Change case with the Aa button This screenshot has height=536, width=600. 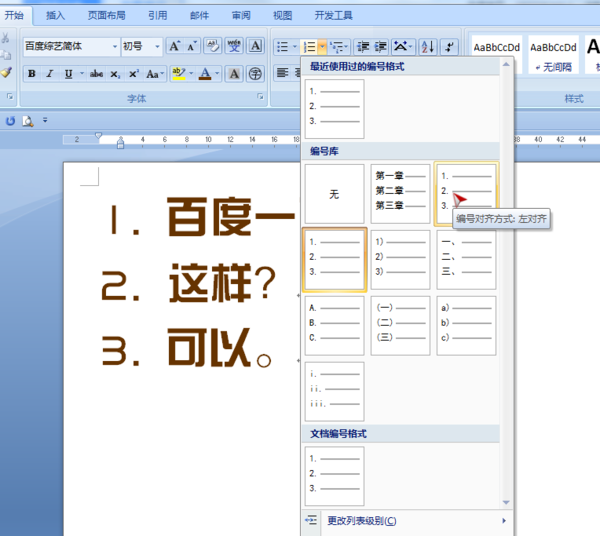(155, 73)
